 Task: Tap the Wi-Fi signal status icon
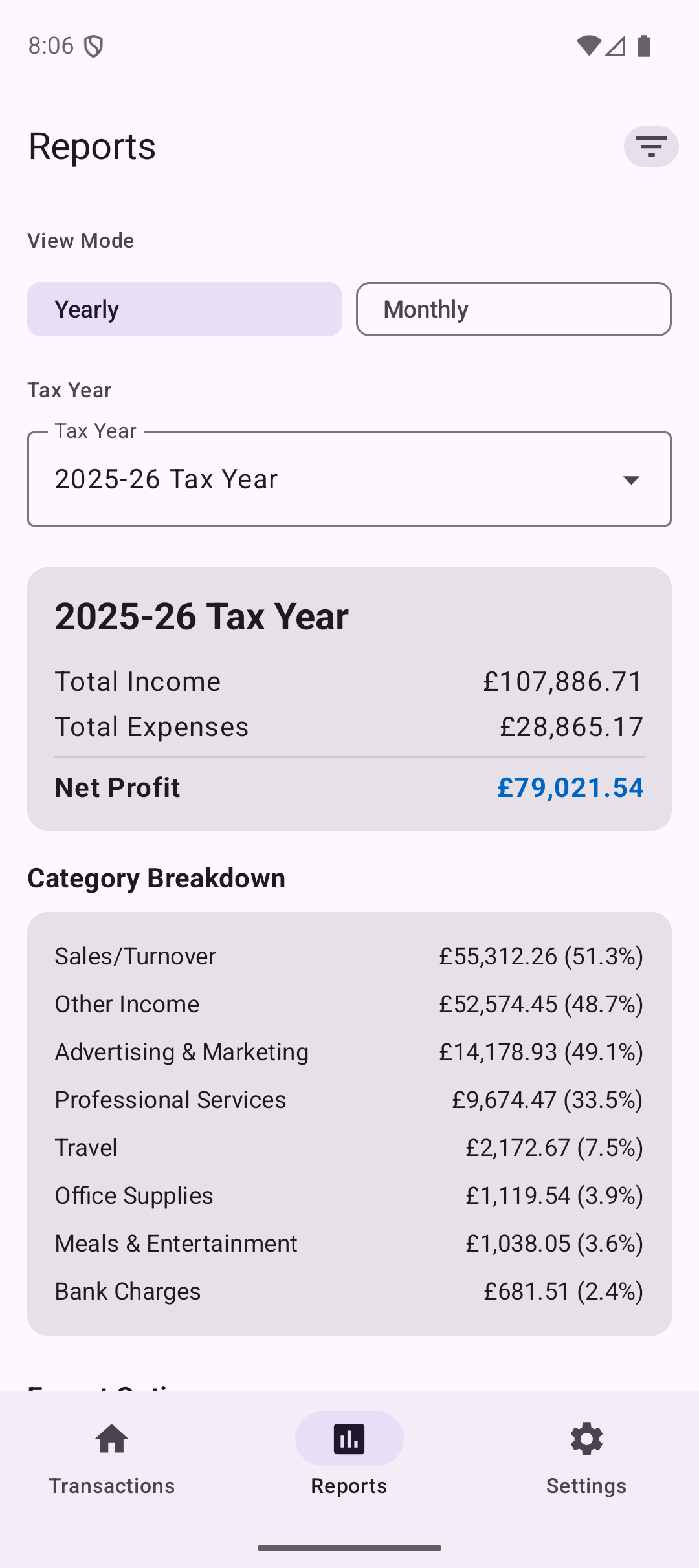click(588, 46)
